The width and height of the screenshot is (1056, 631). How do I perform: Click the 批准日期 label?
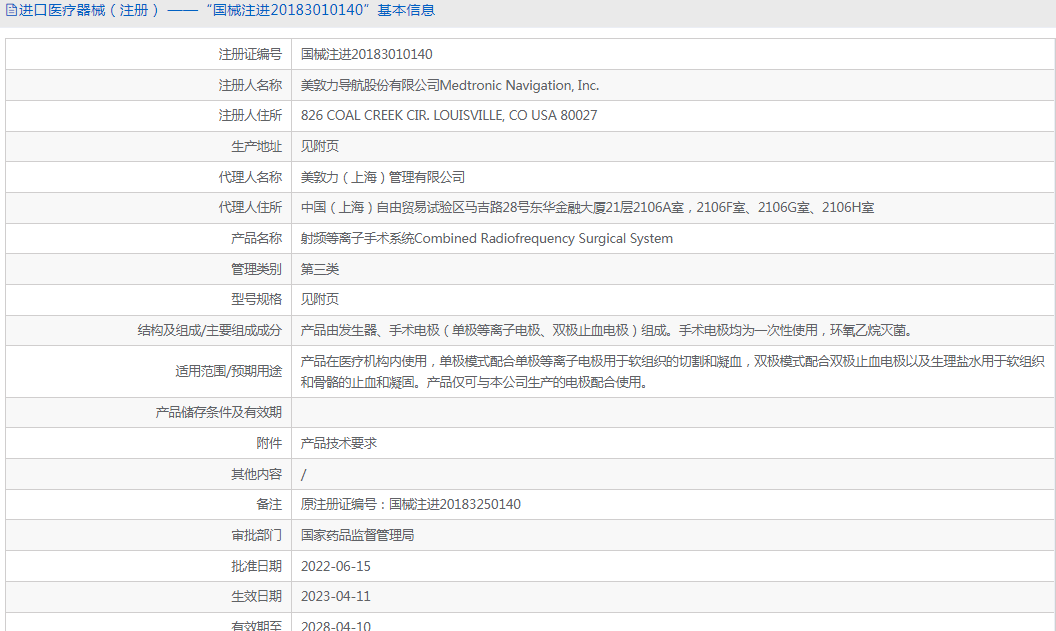click(257, 566)
